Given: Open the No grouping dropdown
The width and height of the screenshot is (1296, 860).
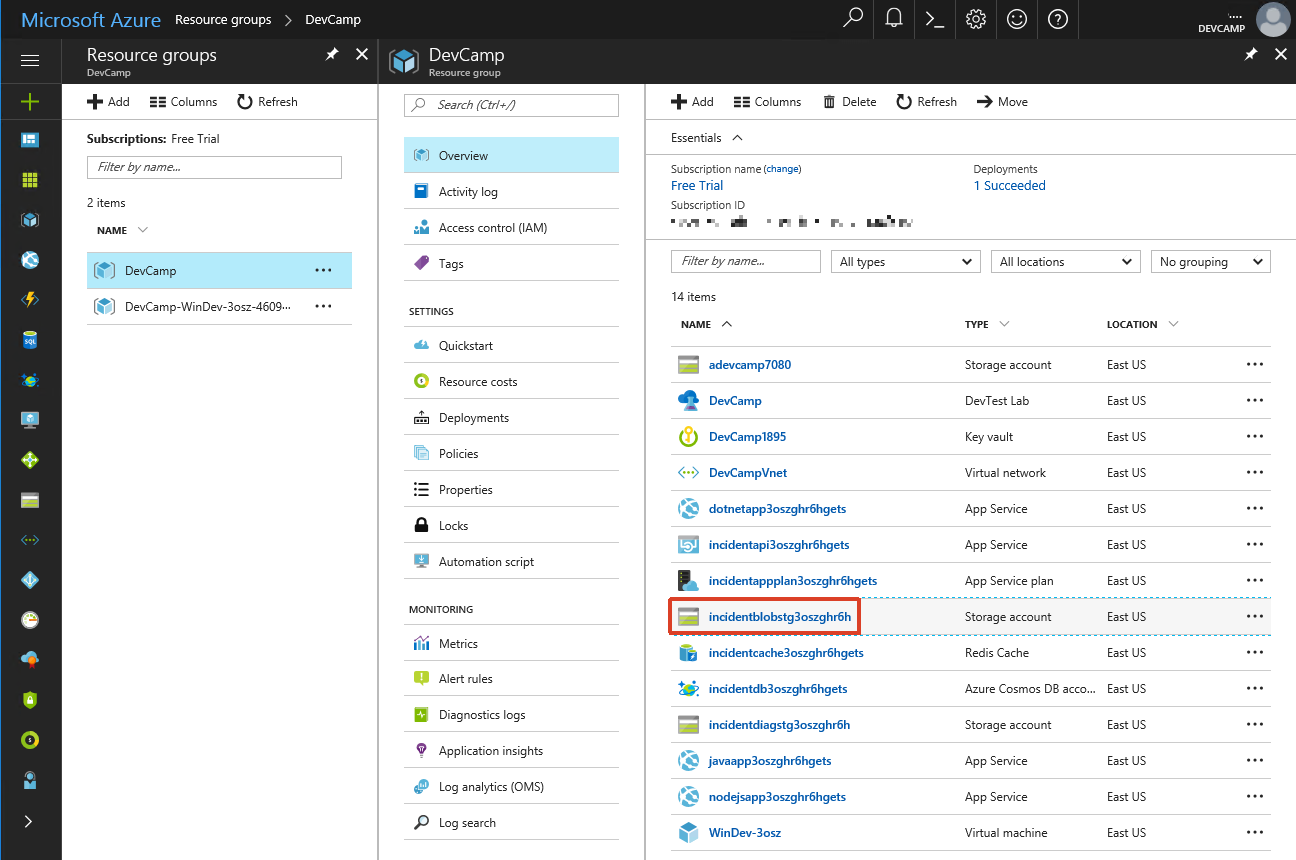Looking at the screenshot, I should click(x=1210, y=262).
